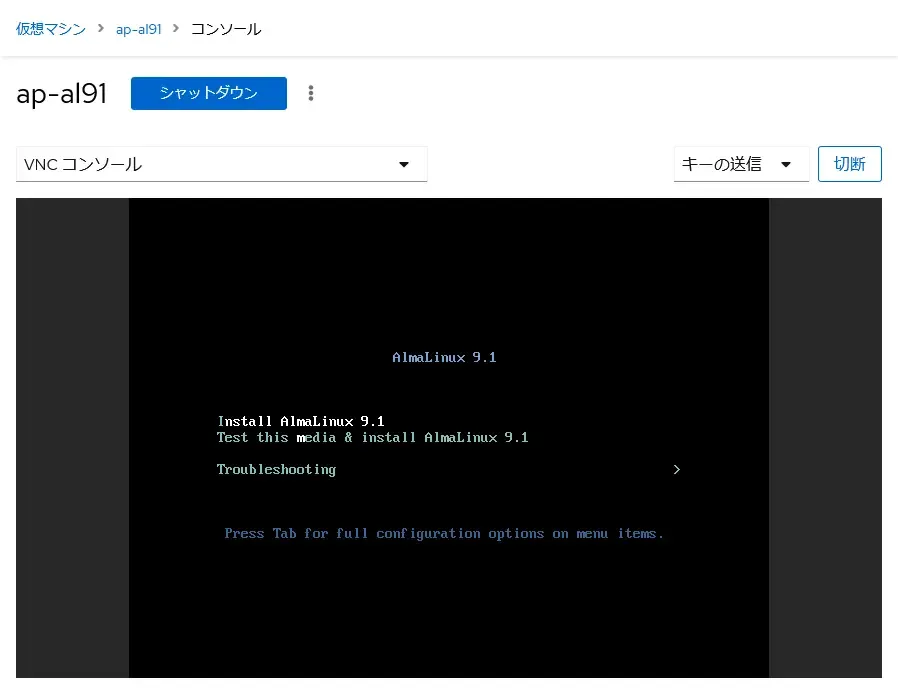Click the コンソール breadcrumb text
Screen dimensions: 898x696
[226, 29]
